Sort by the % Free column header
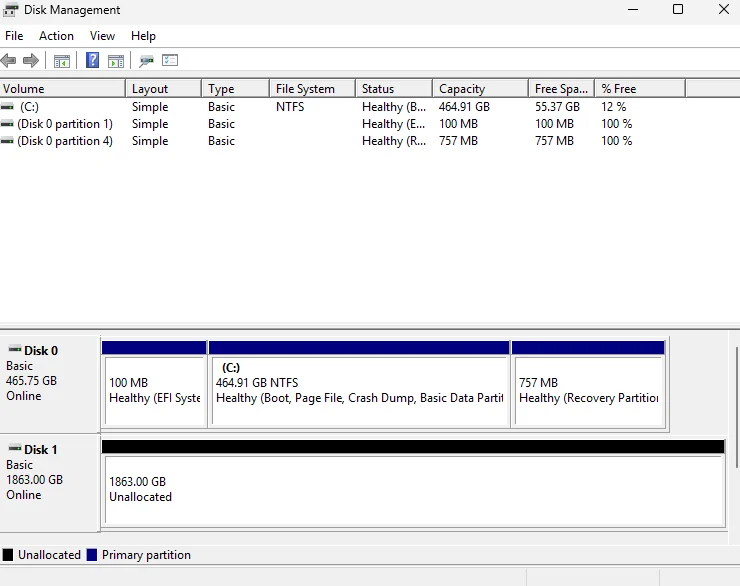 click(640, 89)
